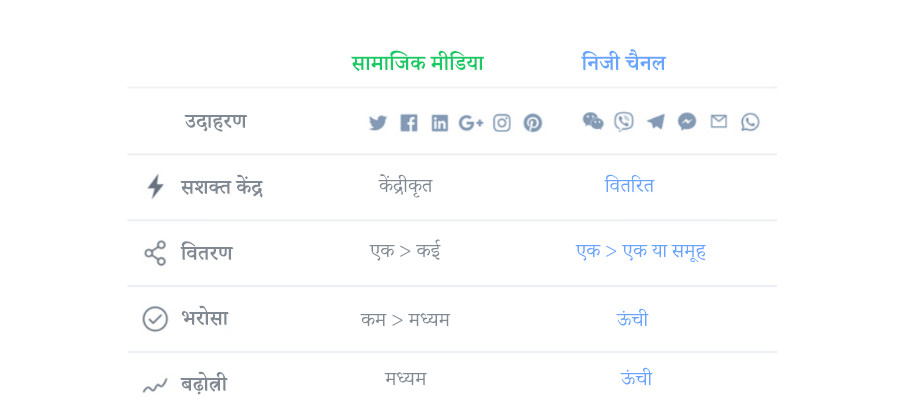900x419 pixels.
Task: Click the checkmark circle beside भरोसा
Action: pos(155,319)
